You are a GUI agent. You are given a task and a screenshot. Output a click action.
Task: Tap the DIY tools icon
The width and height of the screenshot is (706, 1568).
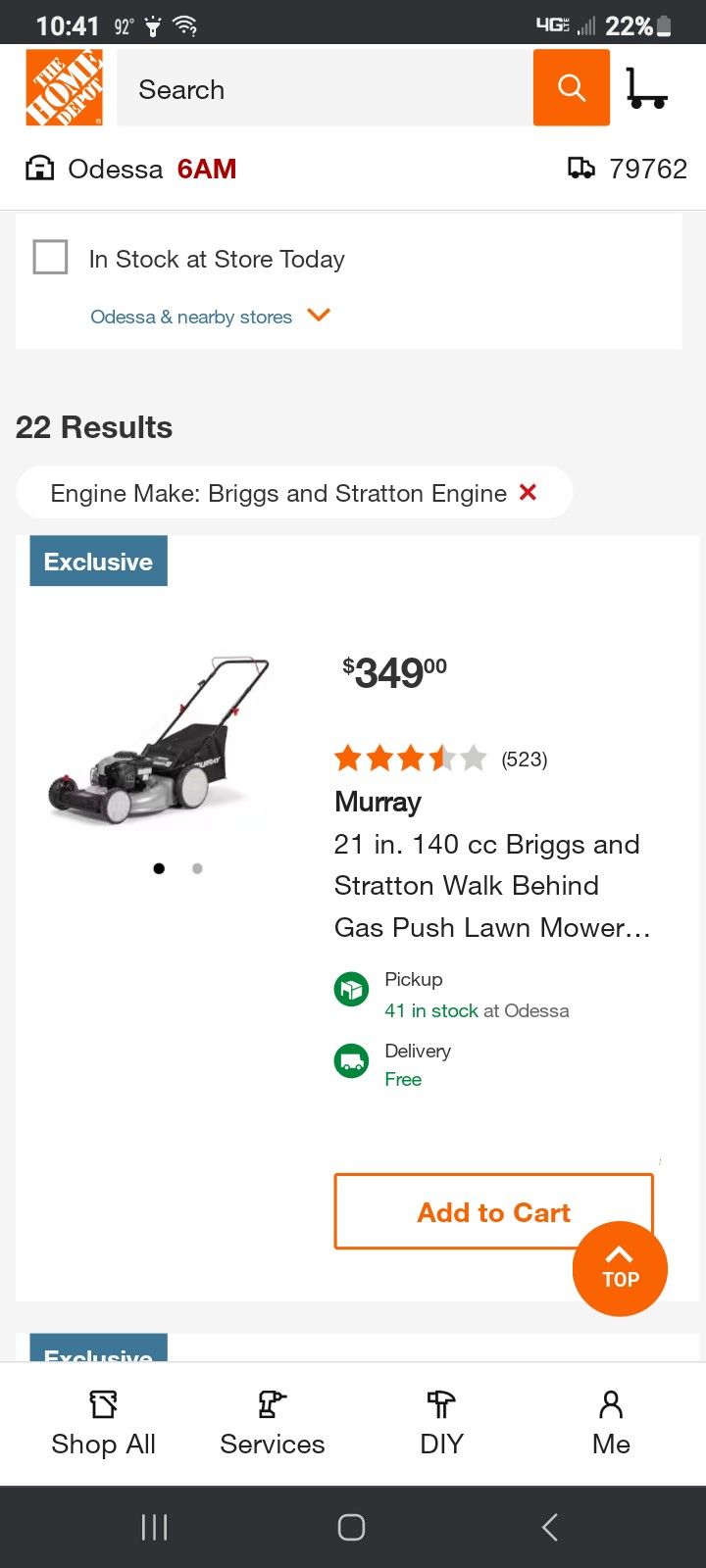pyautogui.click(x=440, y=1403)
